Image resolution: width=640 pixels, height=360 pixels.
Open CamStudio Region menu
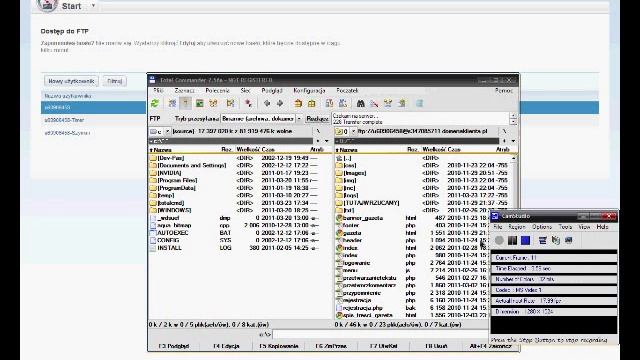(x=517, y=227)
